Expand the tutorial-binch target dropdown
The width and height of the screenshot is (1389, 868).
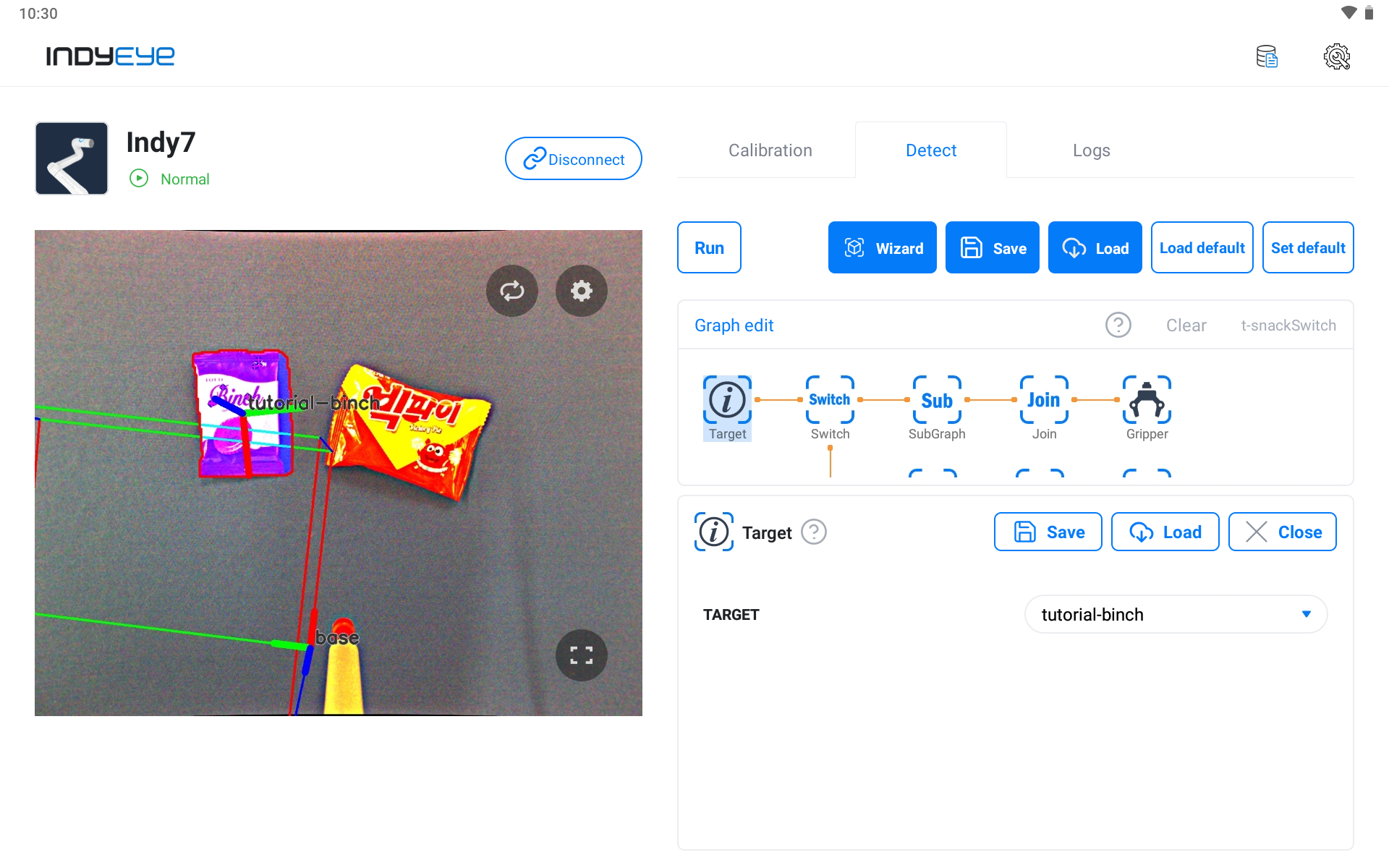[x=1176, y=614]
